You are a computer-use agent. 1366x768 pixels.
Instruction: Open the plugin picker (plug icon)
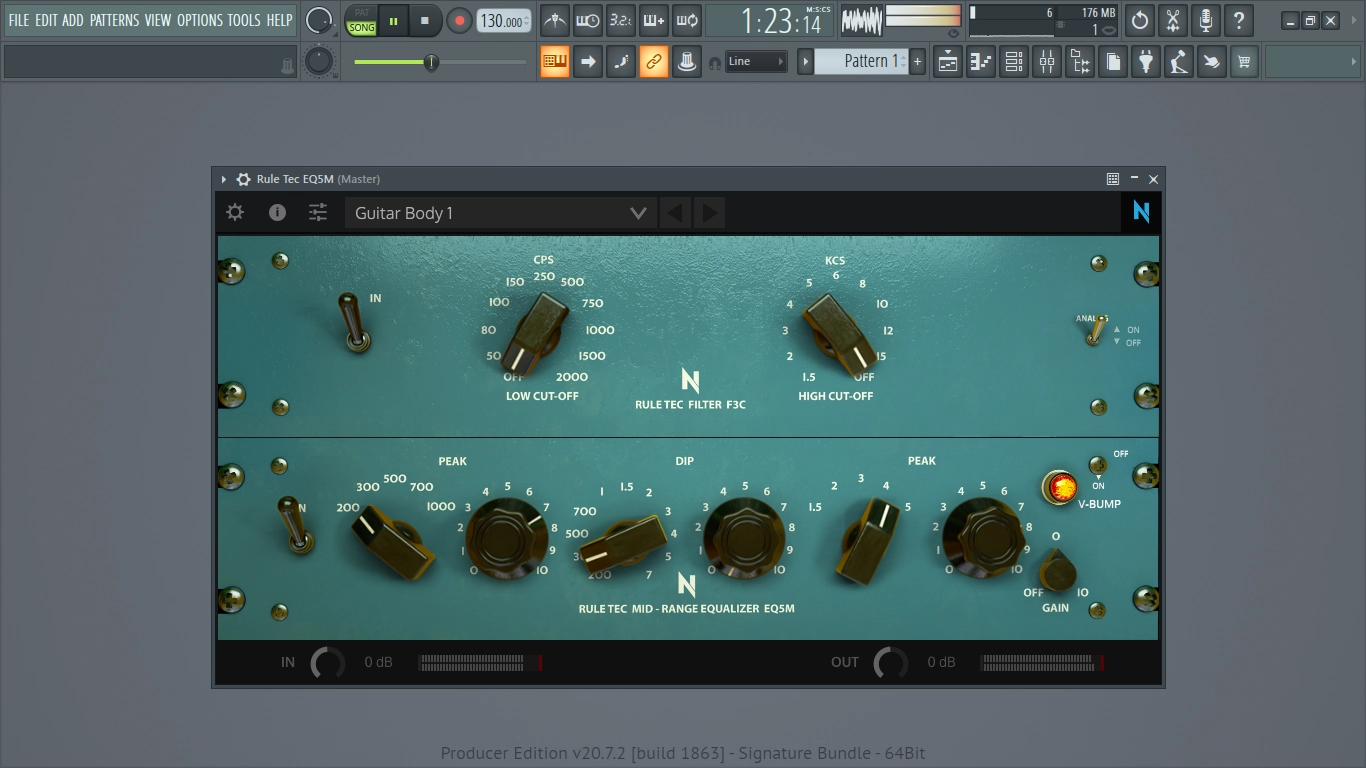1146,62
